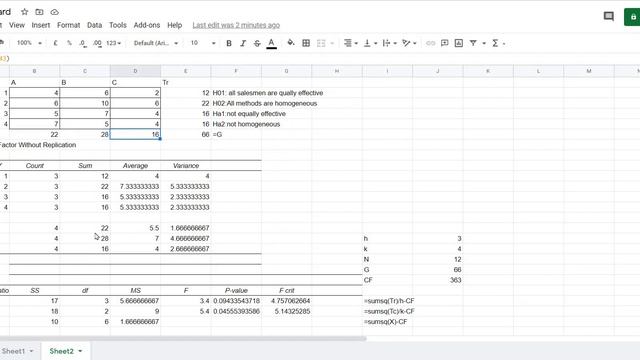
Task: Click the merge cells icon
Action: 321,43
